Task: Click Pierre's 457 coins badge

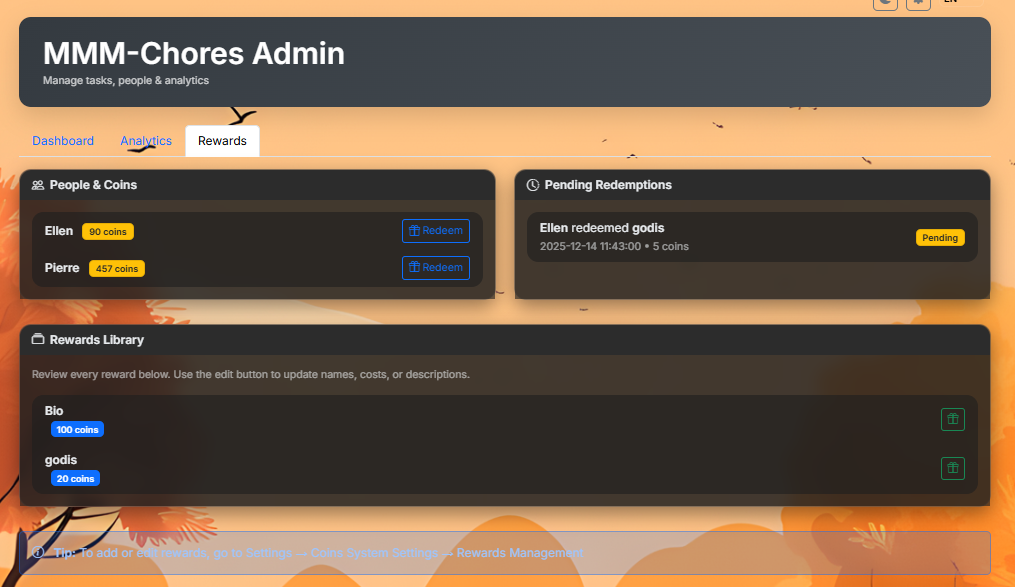Action: [x=117, y=269]
